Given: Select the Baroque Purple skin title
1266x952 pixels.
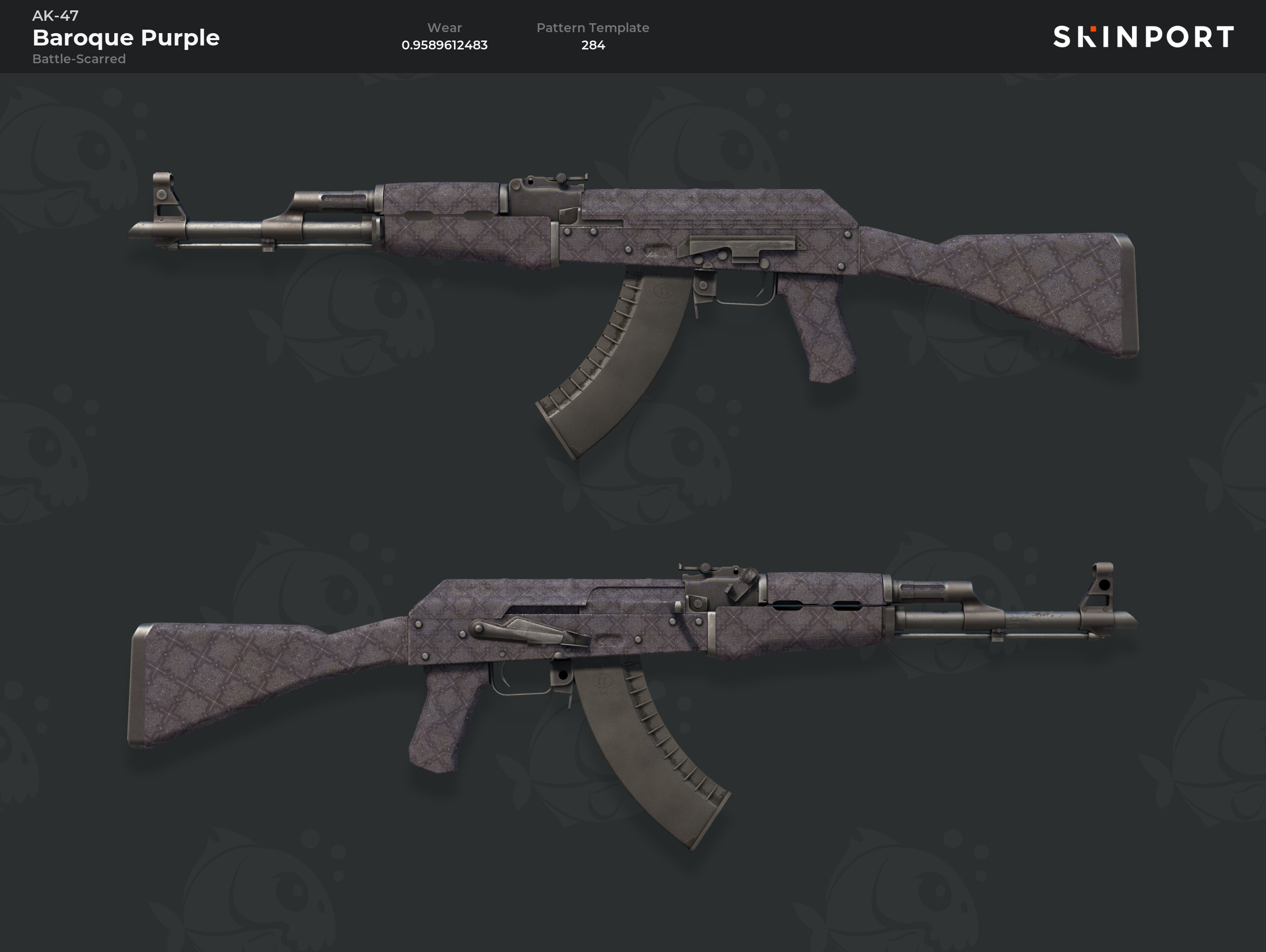Looking at the screenshot, I should (x=126, y=38).
